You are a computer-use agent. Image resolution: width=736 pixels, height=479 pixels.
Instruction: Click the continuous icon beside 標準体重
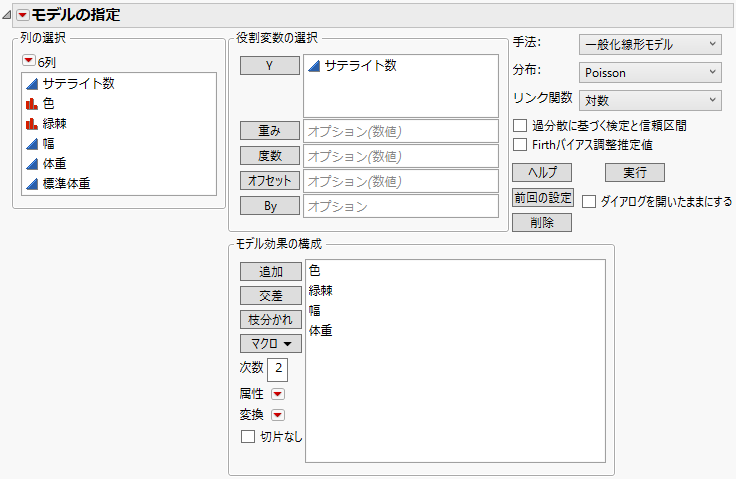32,184
